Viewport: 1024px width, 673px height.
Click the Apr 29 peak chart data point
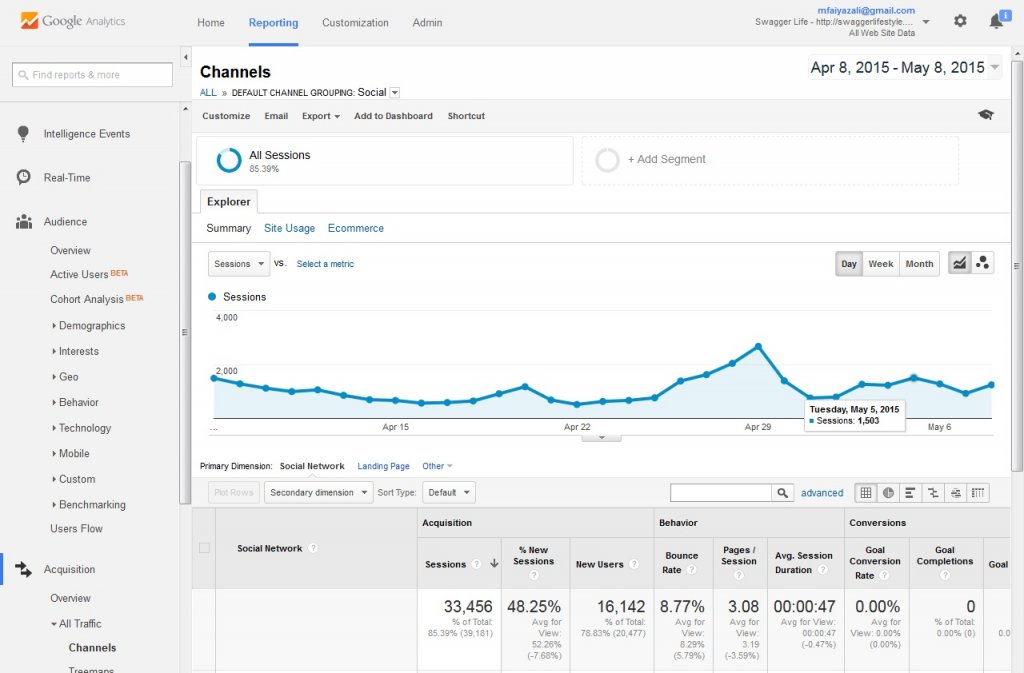[x=758, y=346]
